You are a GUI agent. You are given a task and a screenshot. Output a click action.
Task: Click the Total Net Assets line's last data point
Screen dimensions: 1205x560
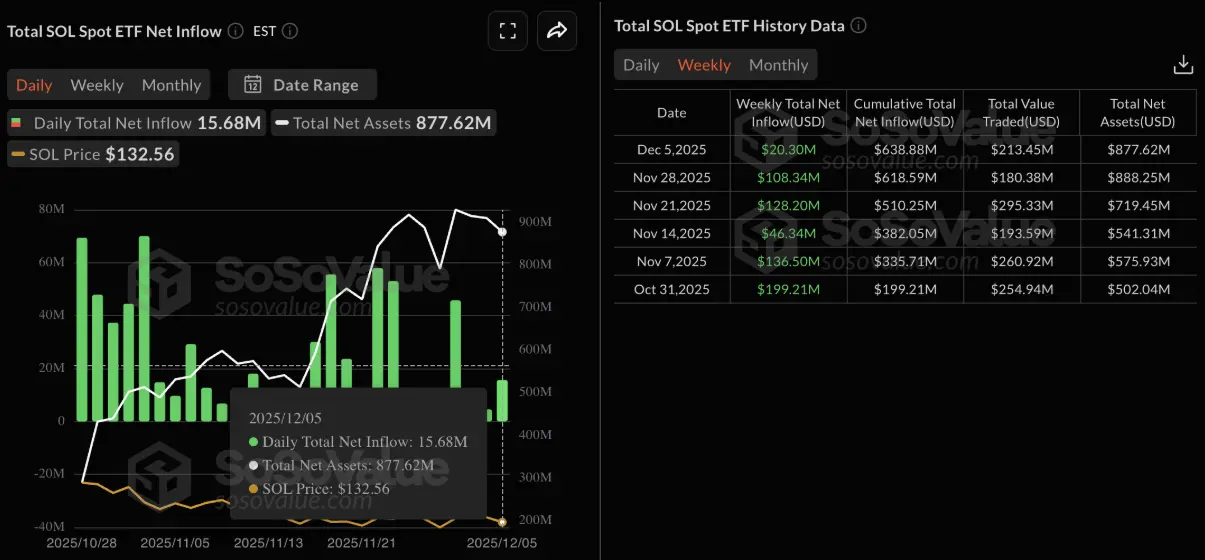(x=502, y=232)
